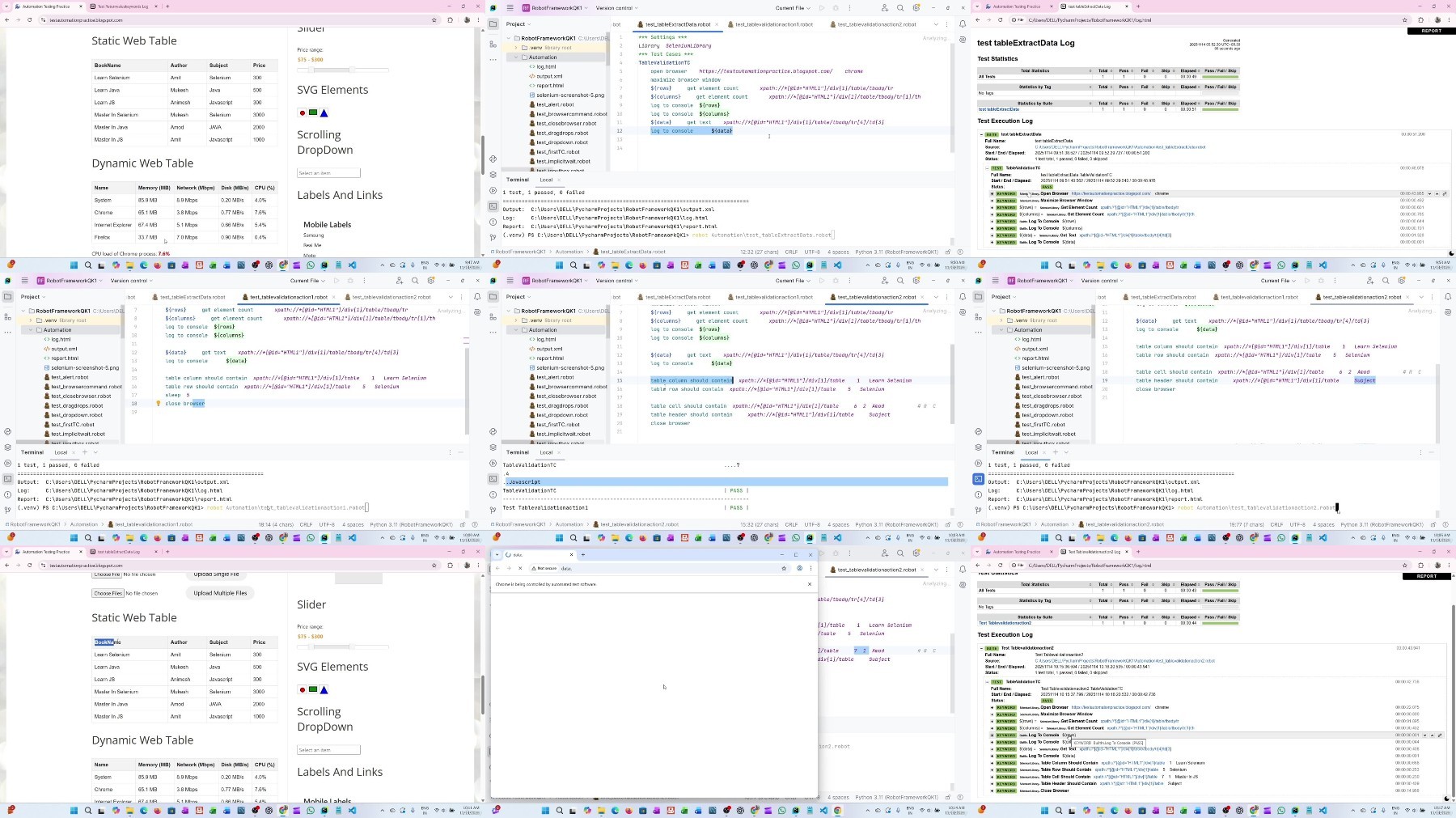Open AI Assistant swirl icon beside test_tableExtractData.robot editor
This screenshot has height=818, width=1456.
(963, 39)
